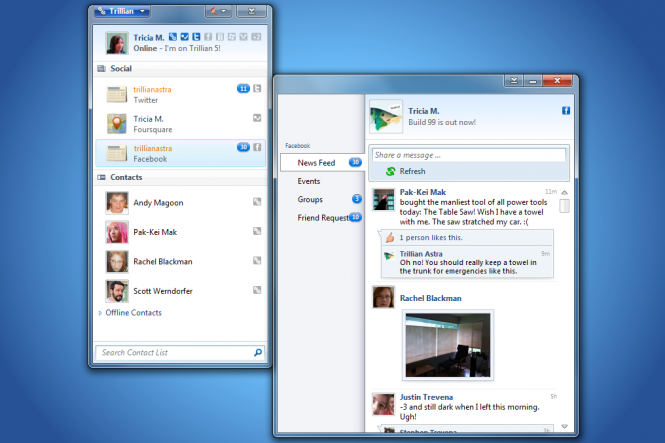Open the Tricia M. Foursquare entry

click(x=180, y=124)
